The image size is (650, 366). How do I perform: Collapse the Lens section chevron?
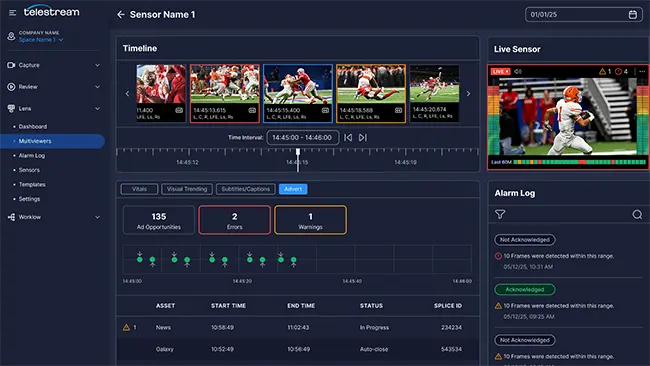97,109
